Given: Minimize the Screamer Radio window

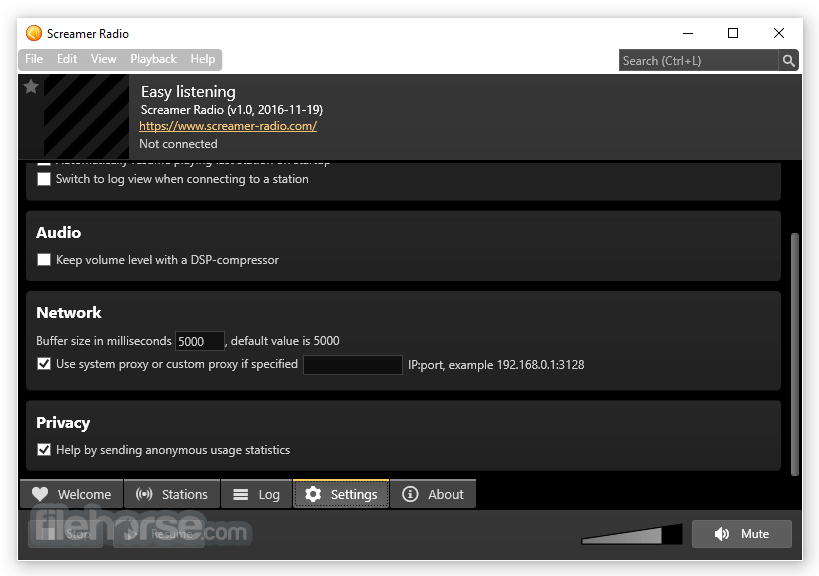Looking at the screenshot, I should (x=688, y=33).
